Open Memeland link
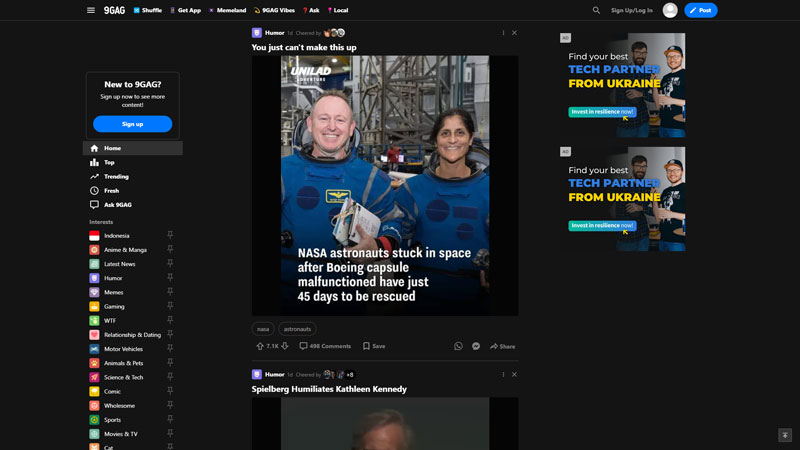 228,10
